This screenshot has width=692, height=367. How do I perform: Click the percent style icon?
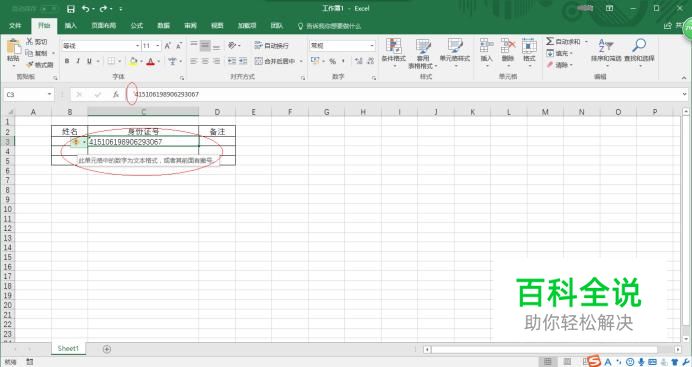point(332,61)
